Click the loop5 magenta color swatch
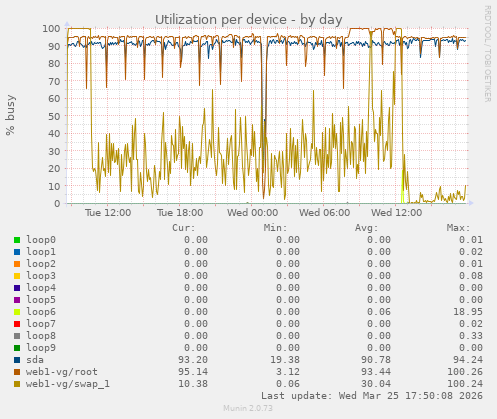Image resolution: width=497 pixels, height=419 pixels. coord(17,300)
